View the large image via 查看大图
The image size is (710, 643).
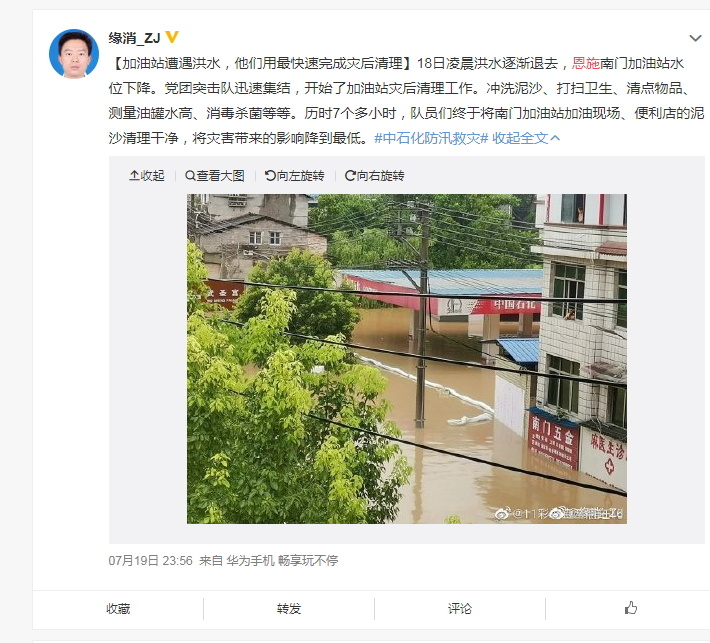pos(215,176)
